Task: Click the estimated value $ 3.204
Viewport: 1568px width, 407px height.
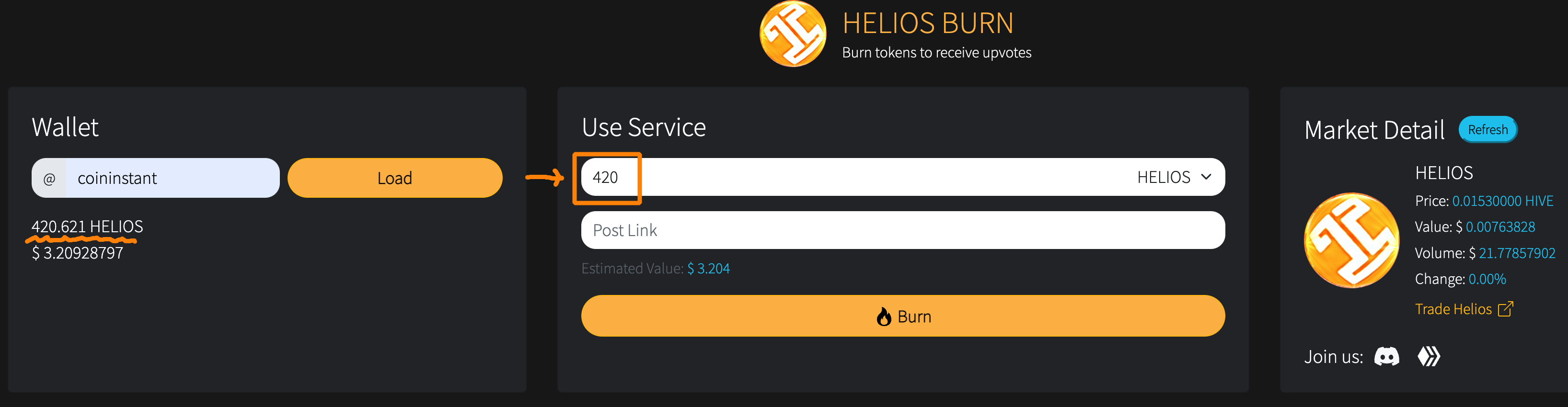Action: point(708,269)
